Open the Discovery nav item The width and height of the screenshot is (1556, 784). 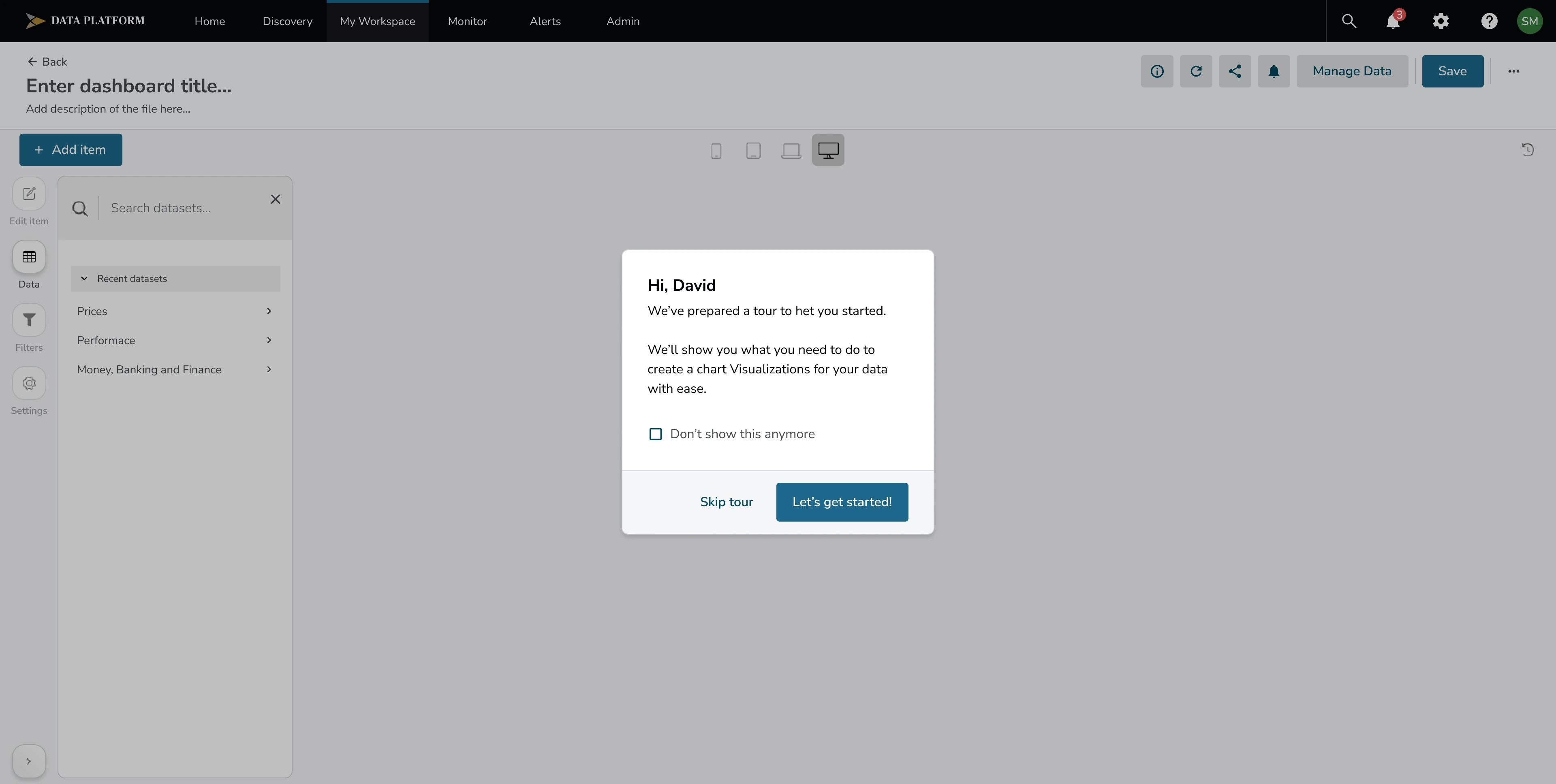pyautogui.click(x=288, y=21)
